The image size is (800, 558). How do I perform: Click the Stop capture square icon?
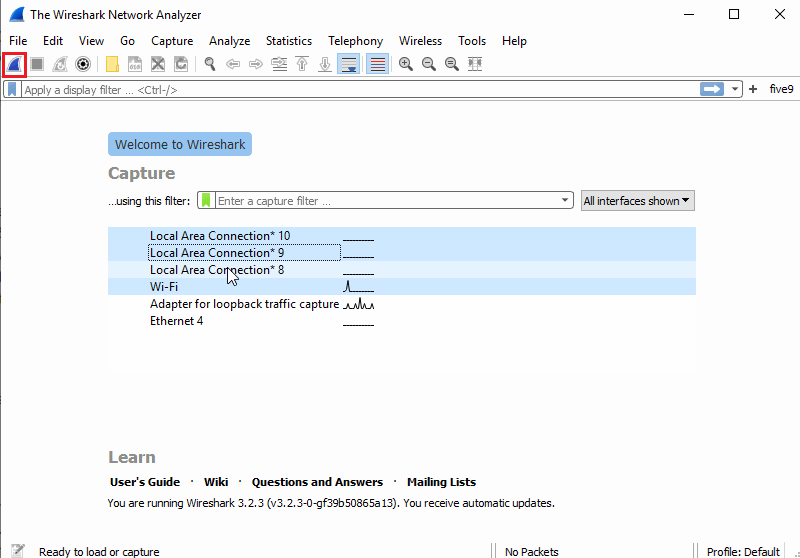point(37,64)
